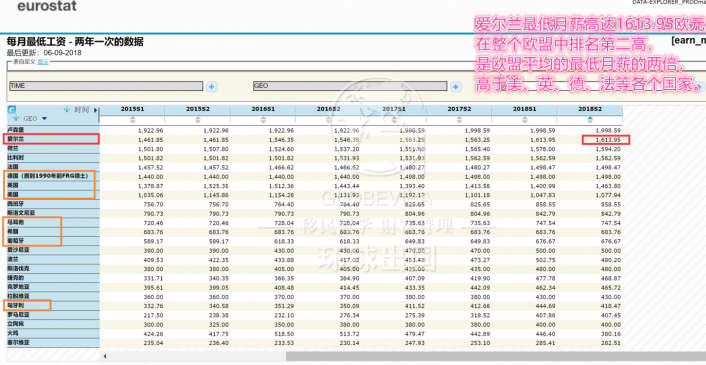Expand the 时间 arrow in header
This screenshot has height=365, width=706.
tap(95, 110)
